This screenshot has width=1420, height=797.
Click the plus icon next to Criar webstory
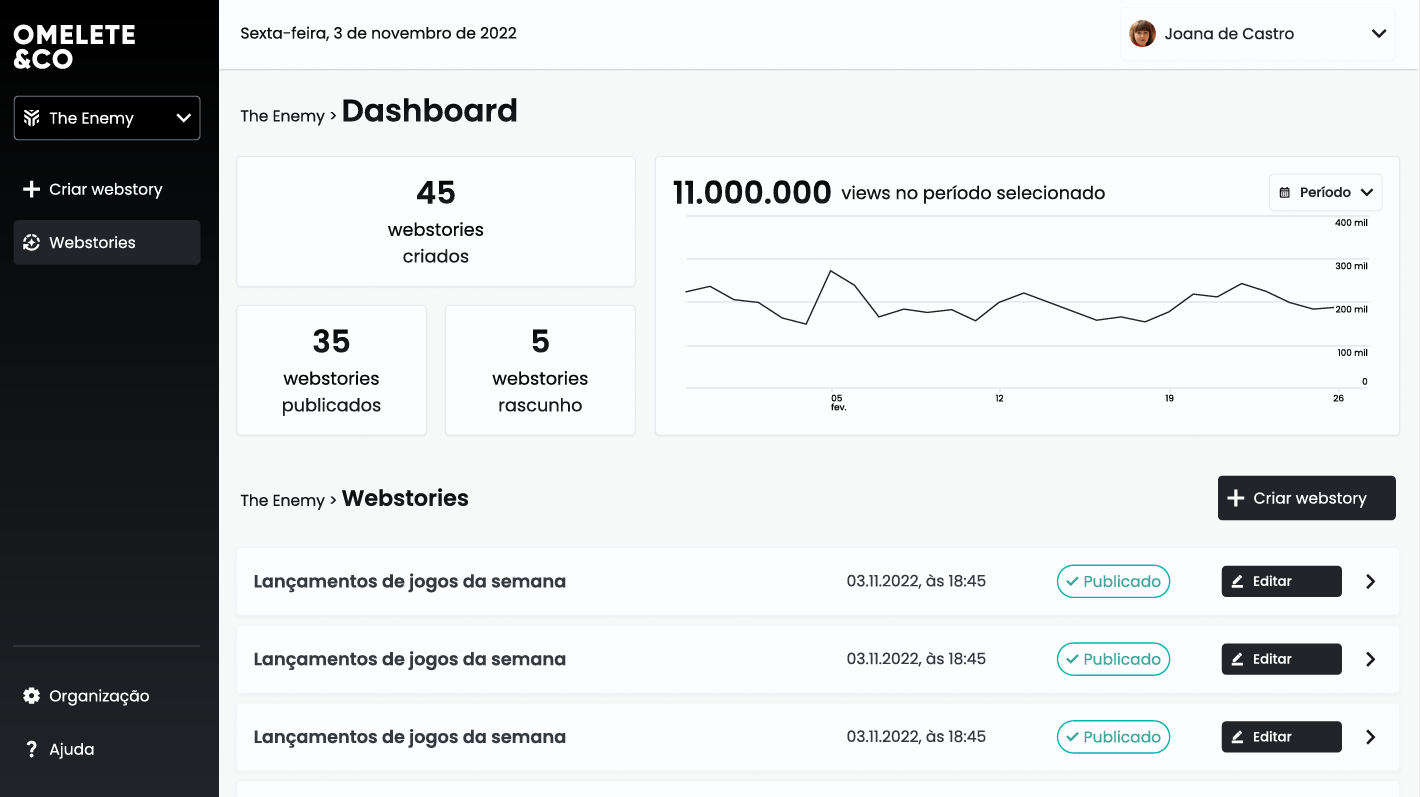[30, 189]
